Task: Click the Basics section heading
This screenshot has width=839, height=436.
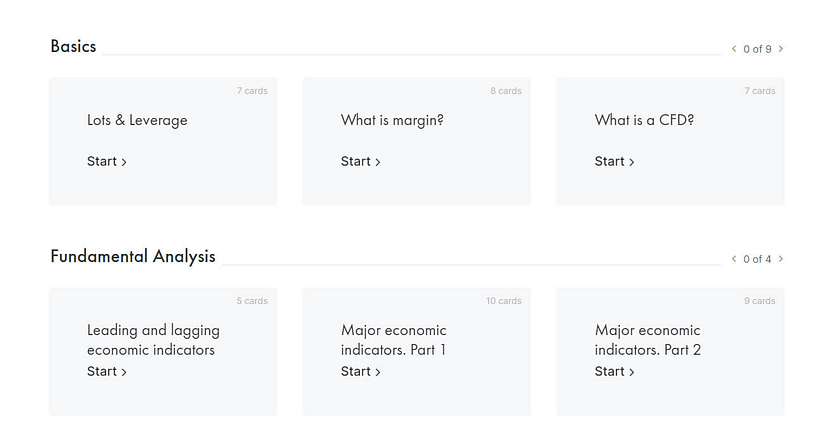Action: click(x=74, y=46)
